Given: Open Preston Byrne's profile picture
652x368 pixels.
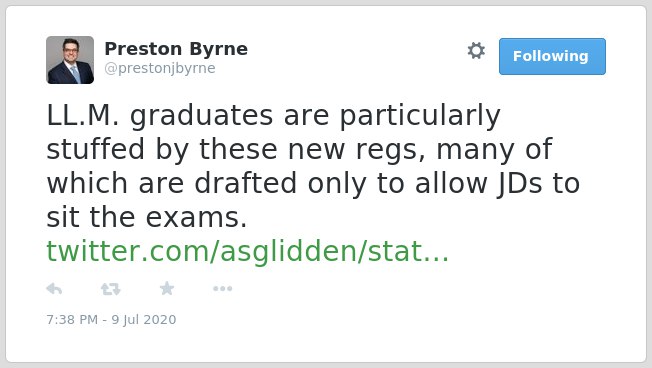Looking at the screenshot, I should pyautogui.click(x=70, y=60).
